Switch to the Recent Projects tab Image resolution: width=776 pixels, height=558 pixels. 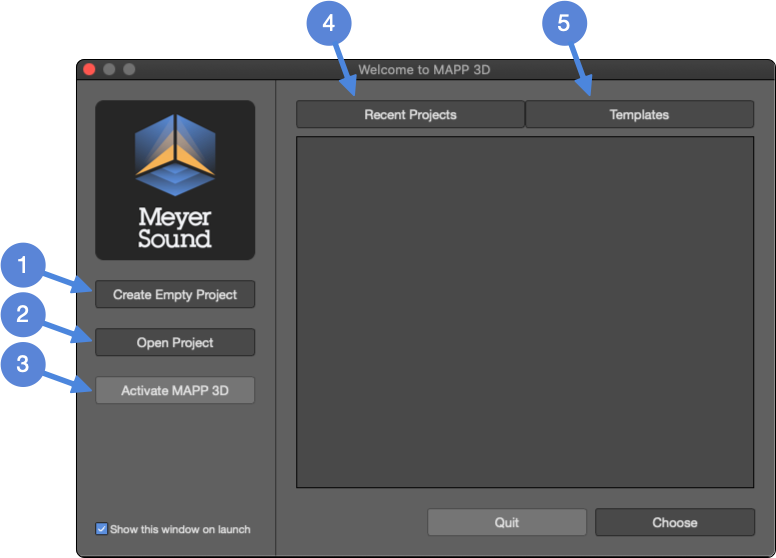click(410, 114)
